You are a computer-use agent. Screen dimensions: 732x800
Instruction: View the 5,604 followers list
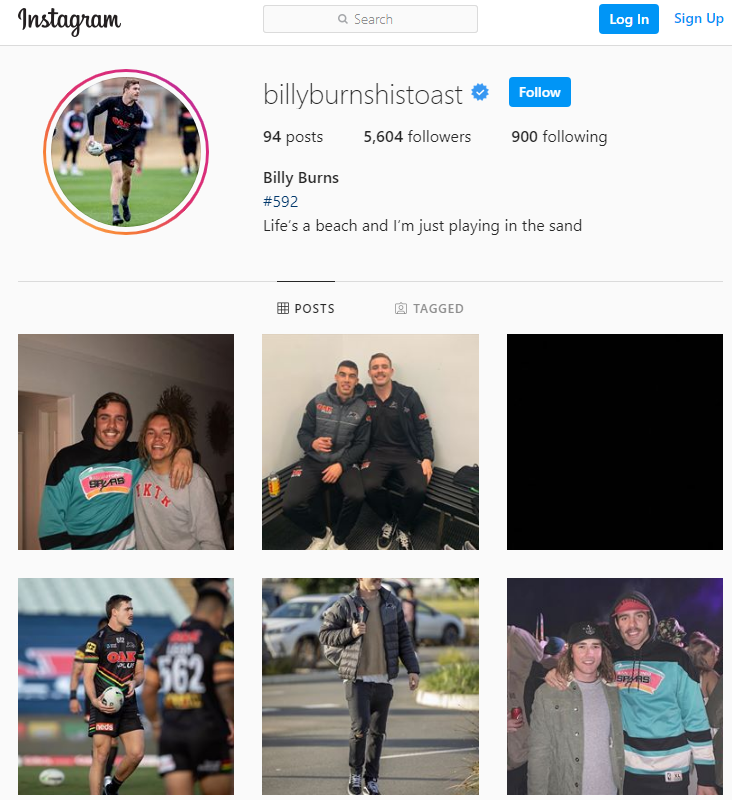417,137
